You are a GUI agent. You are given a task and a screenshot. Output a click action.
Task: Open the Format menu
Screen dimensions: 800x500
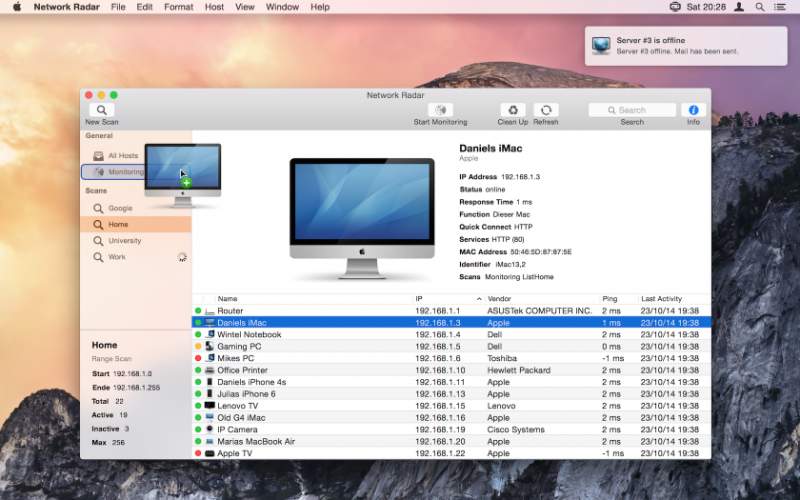coord(178,7)
